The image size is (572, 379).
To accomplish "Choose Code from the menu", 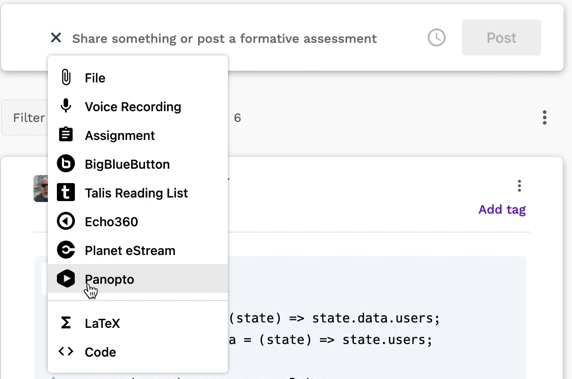I will point(138,352).
